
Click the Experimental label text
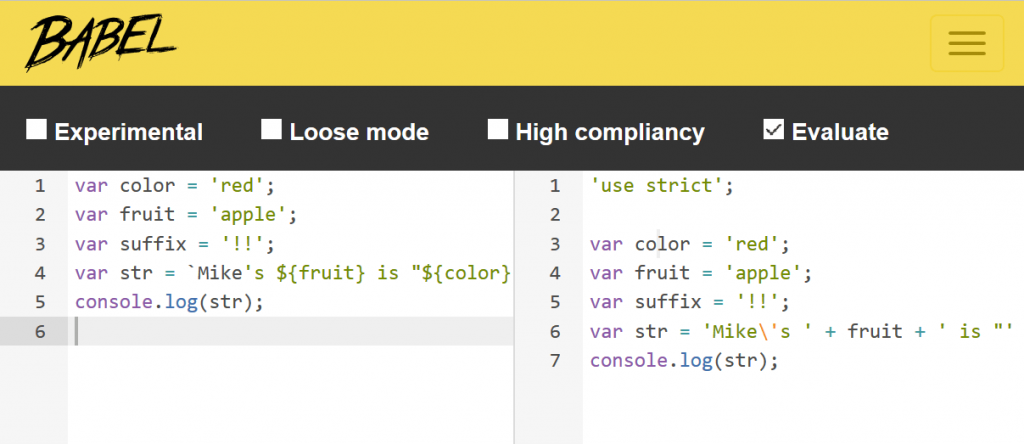click(x=129, y=132)
